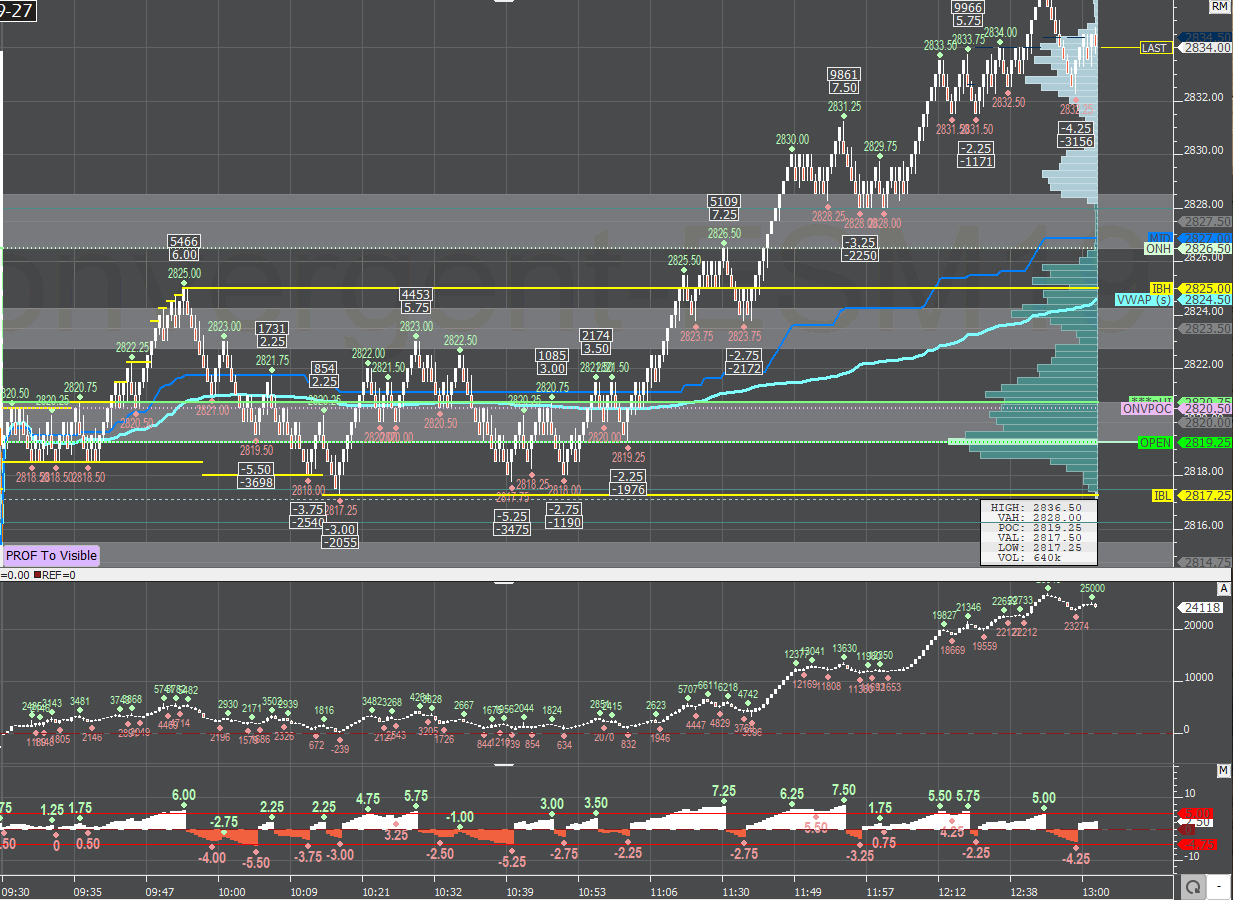Click the red -4.75 scale tag
The width and height of the screenshot is (1233, 900).
(1198, 845)
